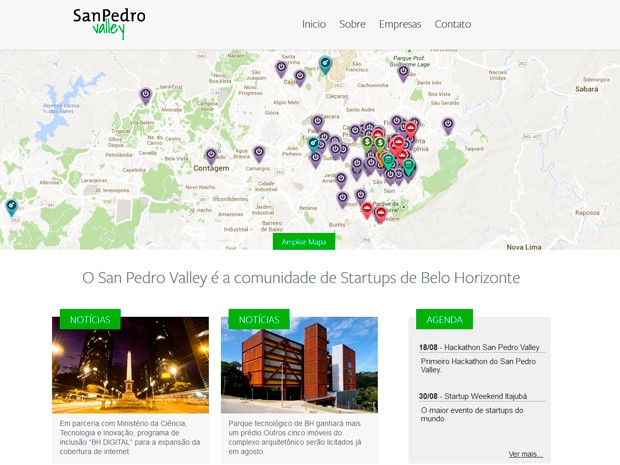Open the Inicio menu item
The width and height of the screenshot is (620, 465).
click(x=314, y=24)
